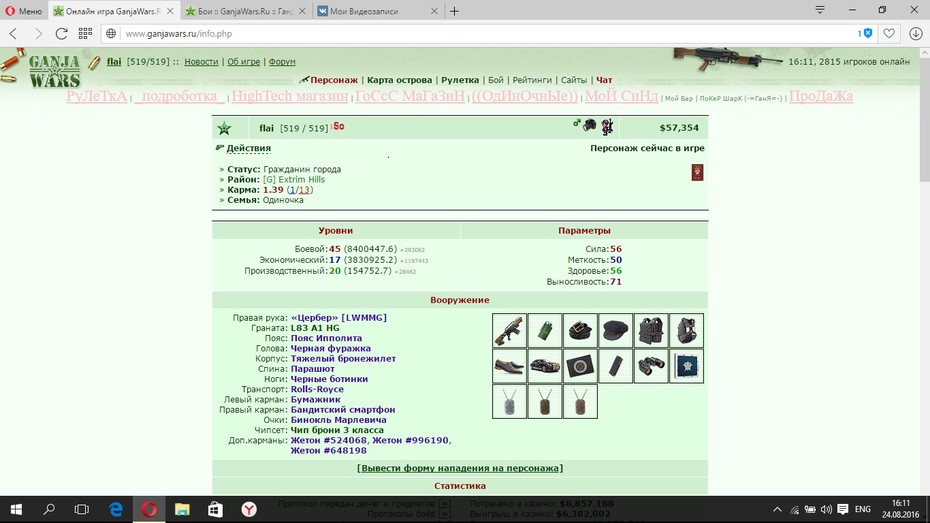Viewport: 930px width, 523px height.
Task: Click the L83 A1 HG grenade icon
Action: click(544, 330)
